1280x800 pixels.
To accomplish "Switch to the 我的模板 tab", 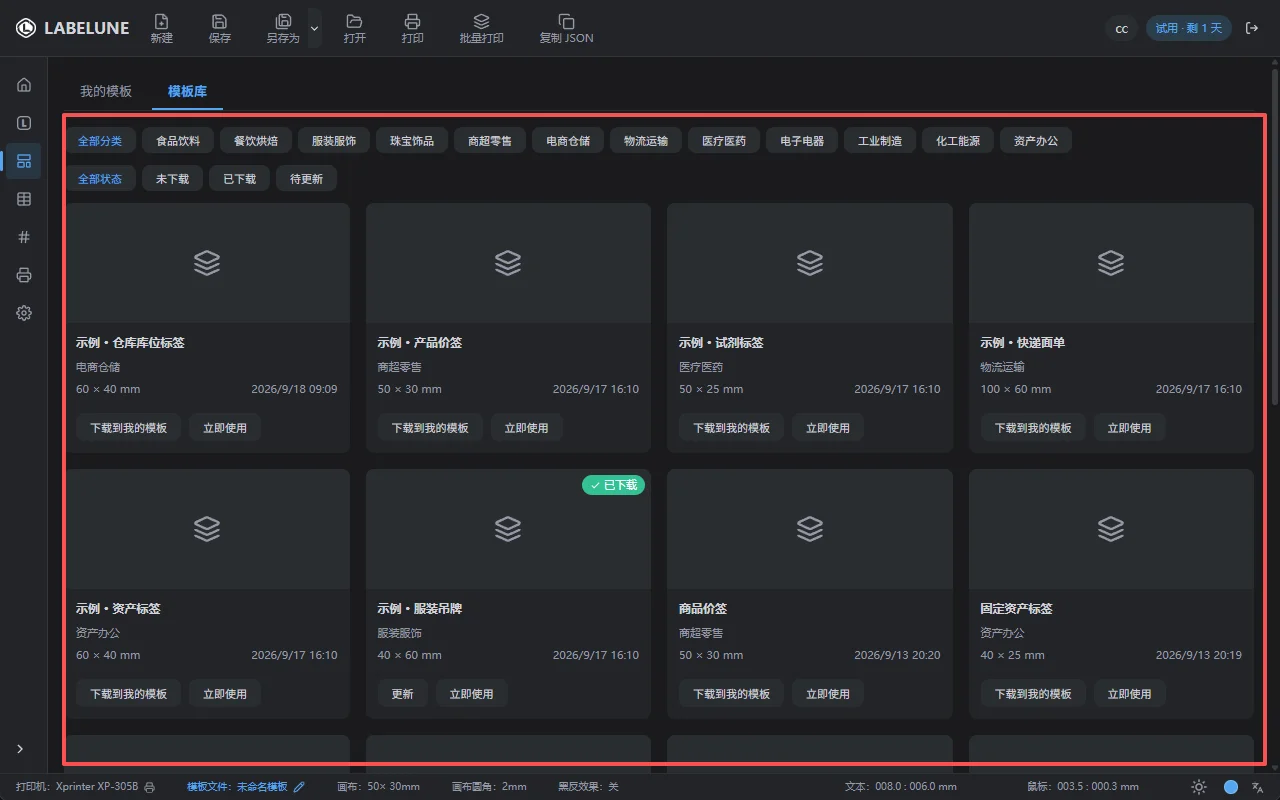I will pos(106,91).
